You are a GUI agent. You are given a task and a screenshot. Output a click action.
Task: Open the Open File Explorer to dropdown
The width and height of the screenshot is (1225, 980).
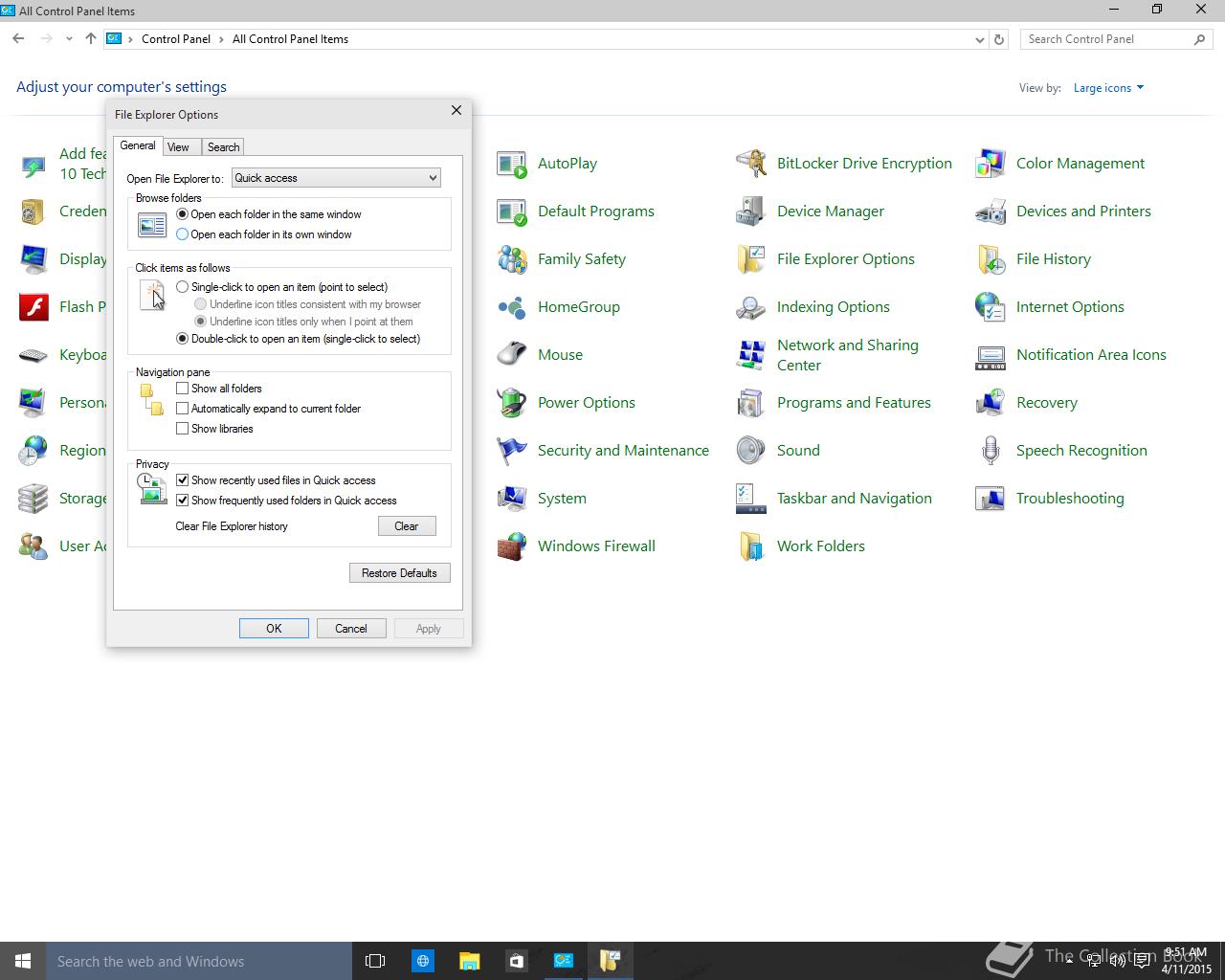click(336, 178)
